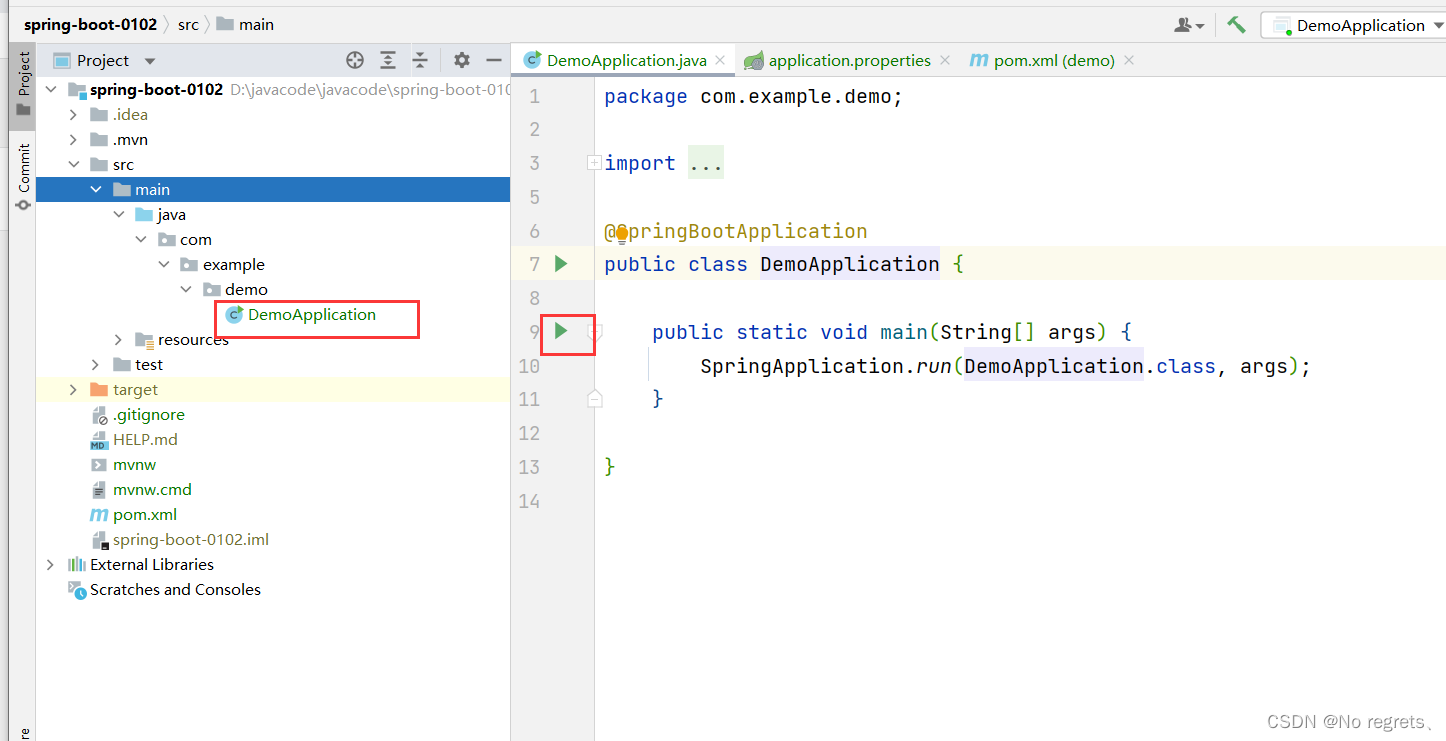Click the @SpringBootApplication annotation

(x=735, y=231)
